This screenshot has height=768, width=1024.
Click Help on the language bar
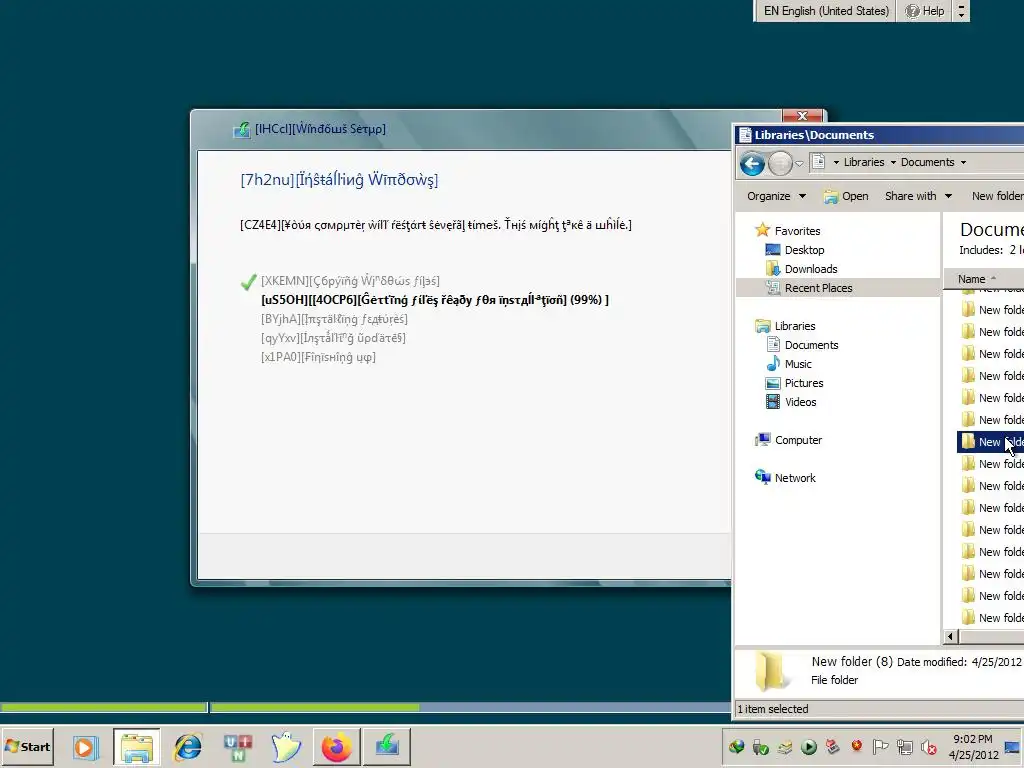click(925, 11)
